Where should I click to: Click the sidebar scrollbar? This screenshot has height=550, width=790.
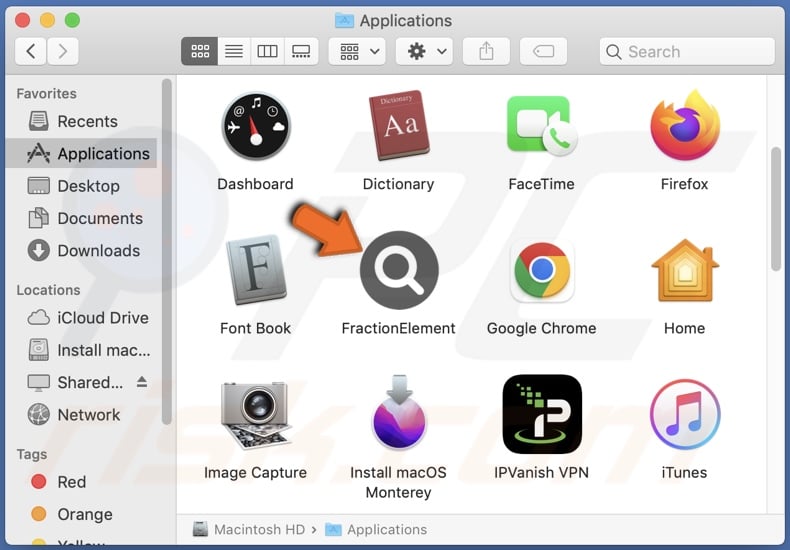click(167, 252)
